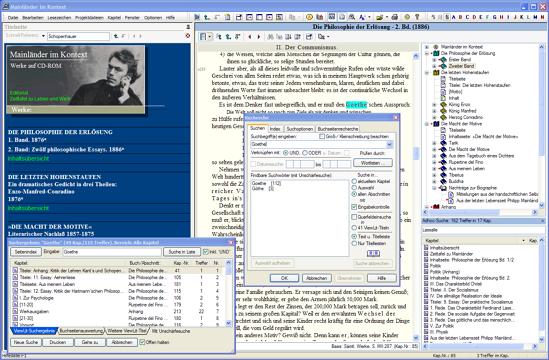Select the UND radio button
Viewport: 549px width, 360px height.
(x=286, y=153)
